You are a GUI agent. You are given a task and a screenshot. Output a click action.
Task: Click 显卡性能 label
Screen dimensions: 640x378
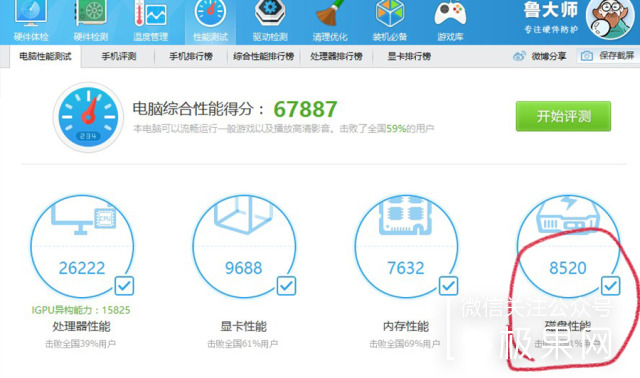click(244, 326)
